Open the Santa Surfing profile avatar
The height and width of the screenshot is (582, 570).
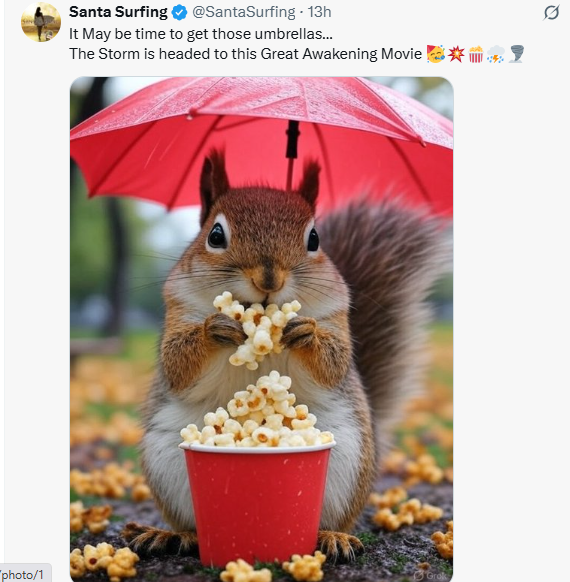[41, 22]
